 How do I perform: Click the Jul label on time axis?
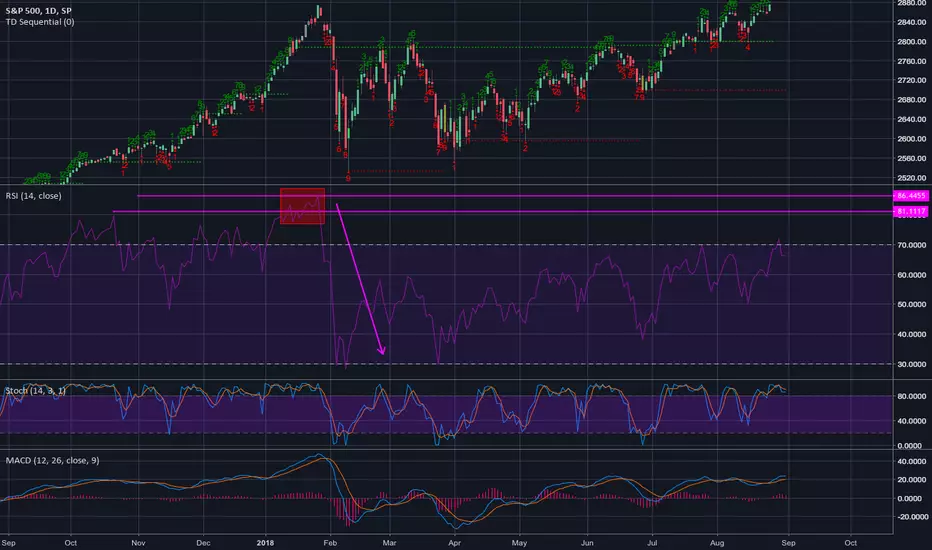click(652, 542)
